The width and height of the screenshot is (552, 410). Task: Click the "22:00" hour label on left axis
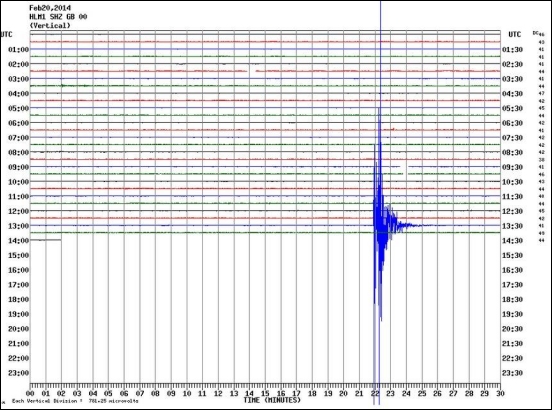pyautogui.click(x=19, y=358)
